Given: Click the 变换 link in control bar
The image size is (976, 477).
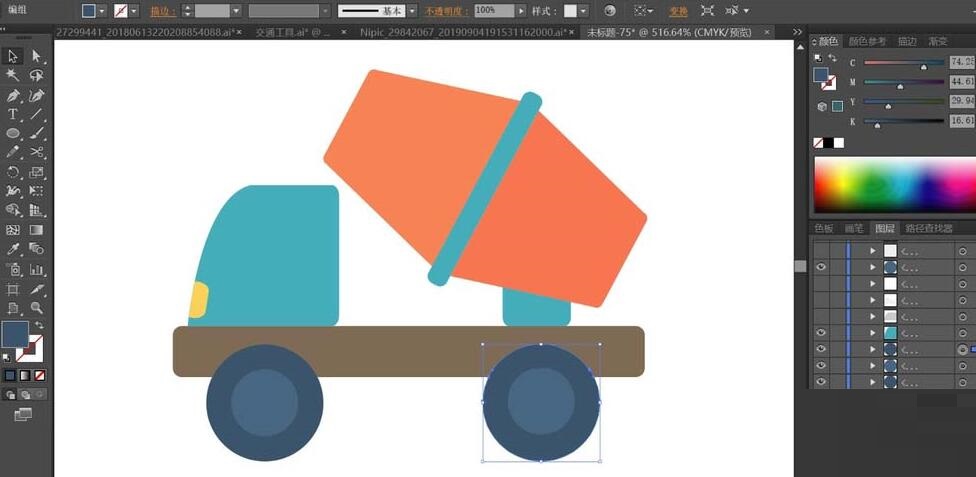Looking at the screenshot, I should [678, 10].
